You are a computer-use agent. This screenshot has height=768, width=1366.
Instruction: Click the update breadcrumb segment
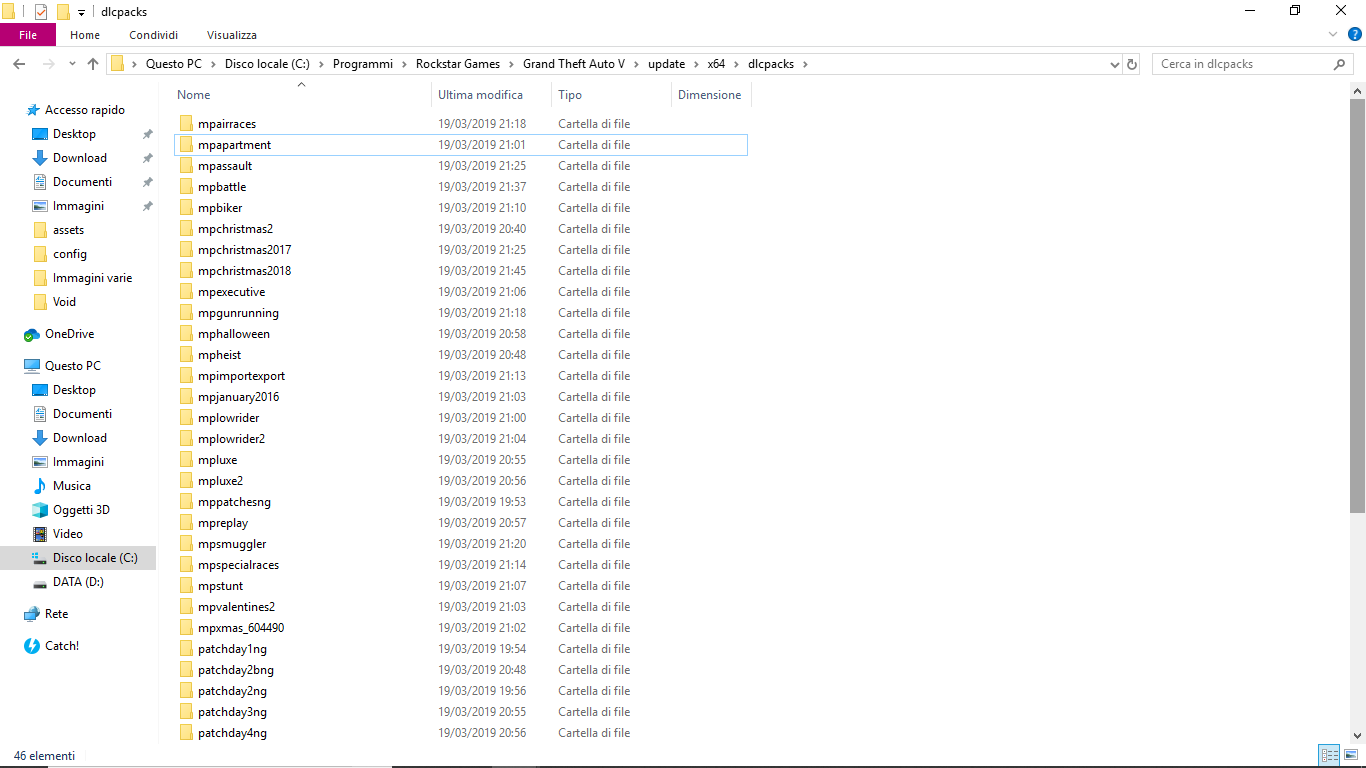tap(666, 64)
